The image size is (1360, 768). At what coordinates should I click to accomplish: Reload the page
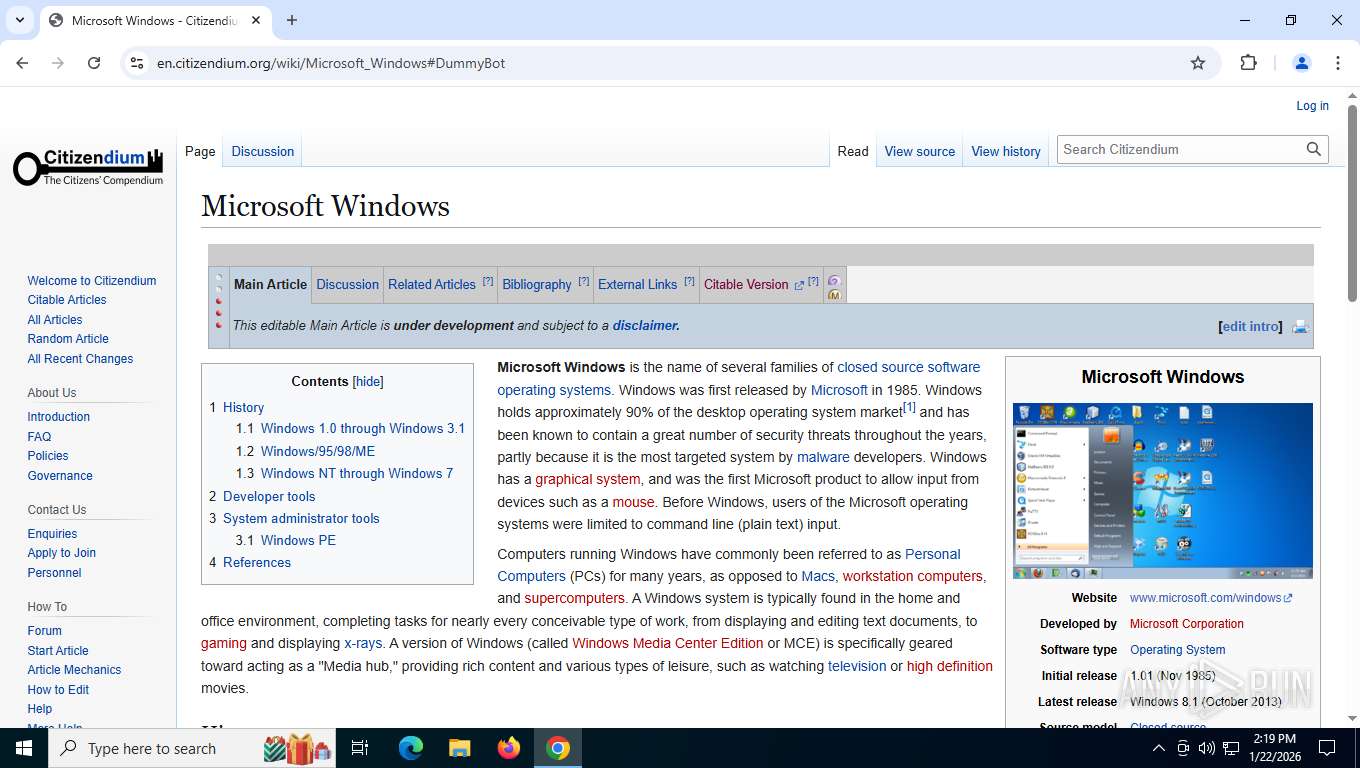[x=94, y=63]
